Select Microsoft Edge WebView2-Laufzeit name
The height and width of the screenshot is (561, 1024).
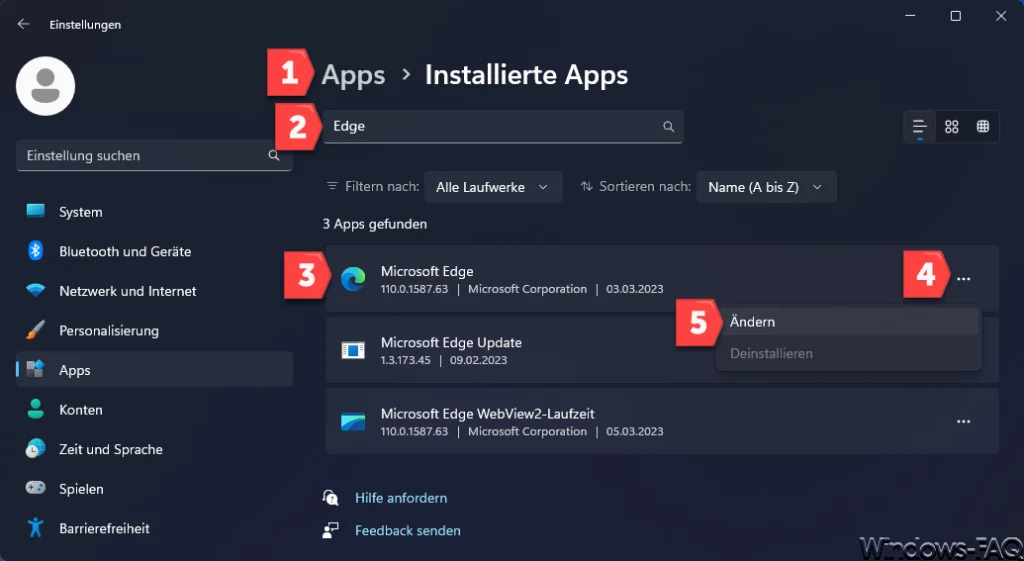[x=488, y=413]
